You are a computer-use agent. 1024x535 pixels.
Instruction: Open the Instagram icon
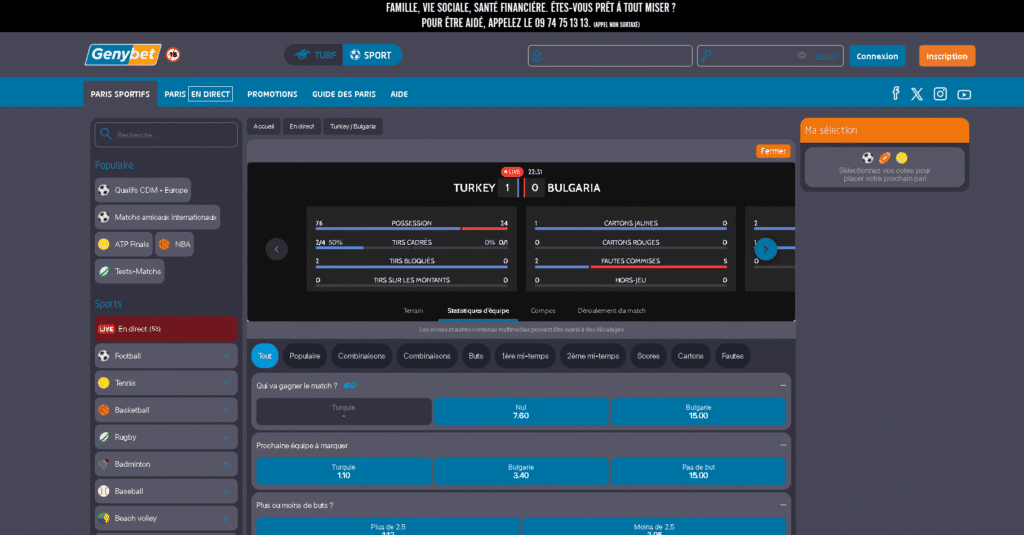coord(940,94)
